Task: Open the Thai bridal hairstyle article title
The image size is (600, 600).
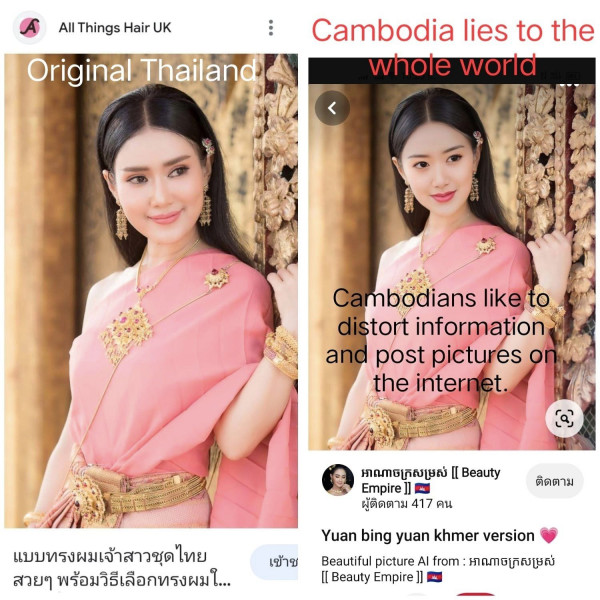Action: (122, 568)
